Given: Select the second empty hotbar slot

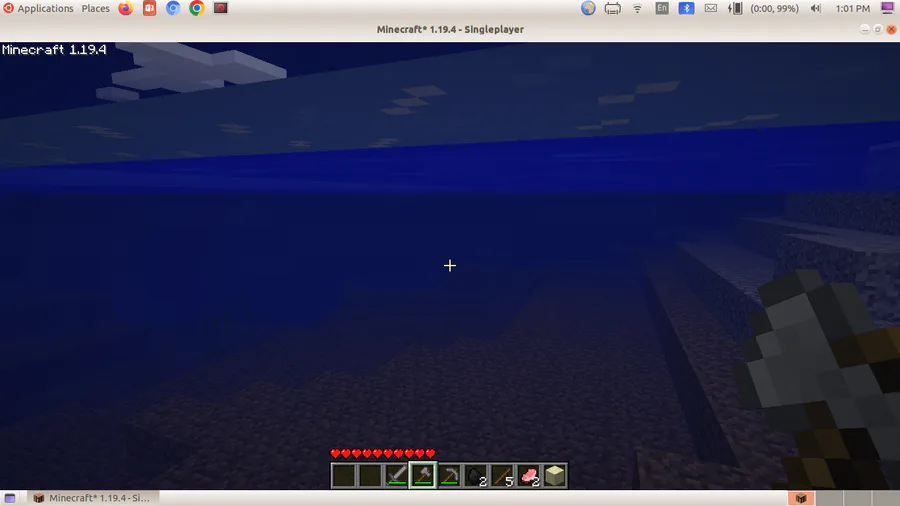Looking at the screenshot, I should click(370, 476).
